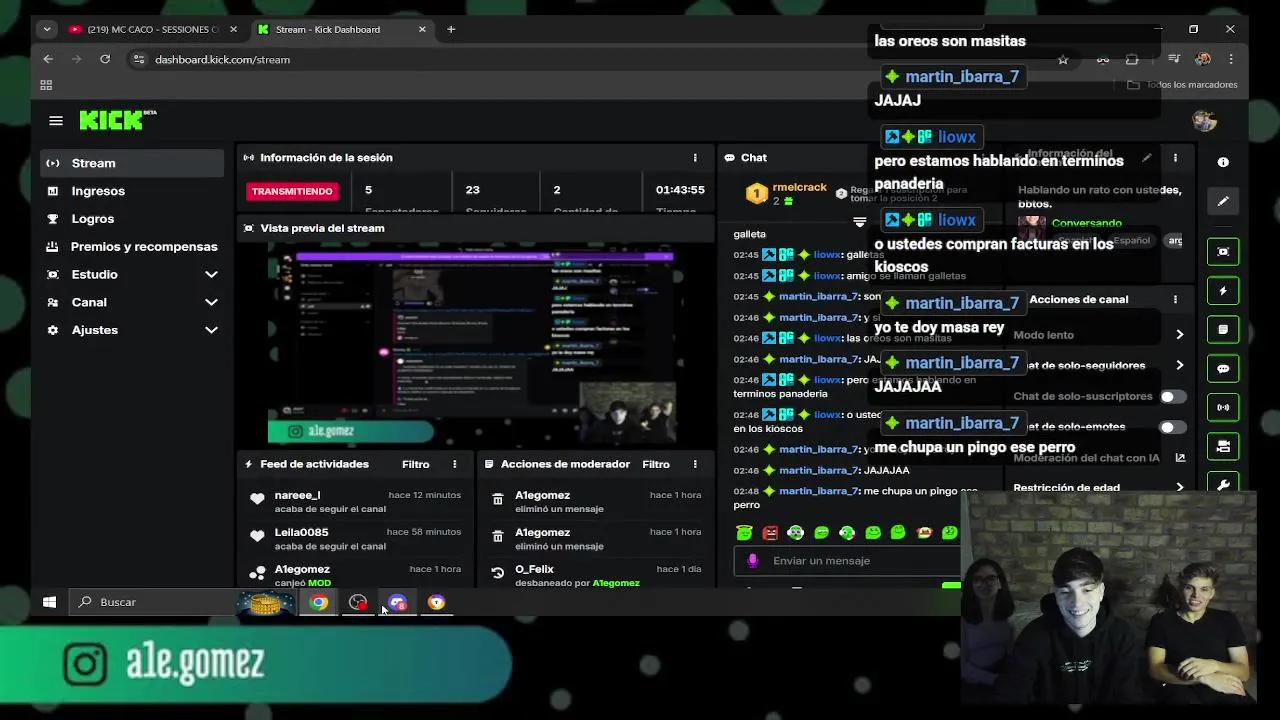Open the tab search dropdown
Screen dimensions: 1280x720
click(x=46, y=29)
